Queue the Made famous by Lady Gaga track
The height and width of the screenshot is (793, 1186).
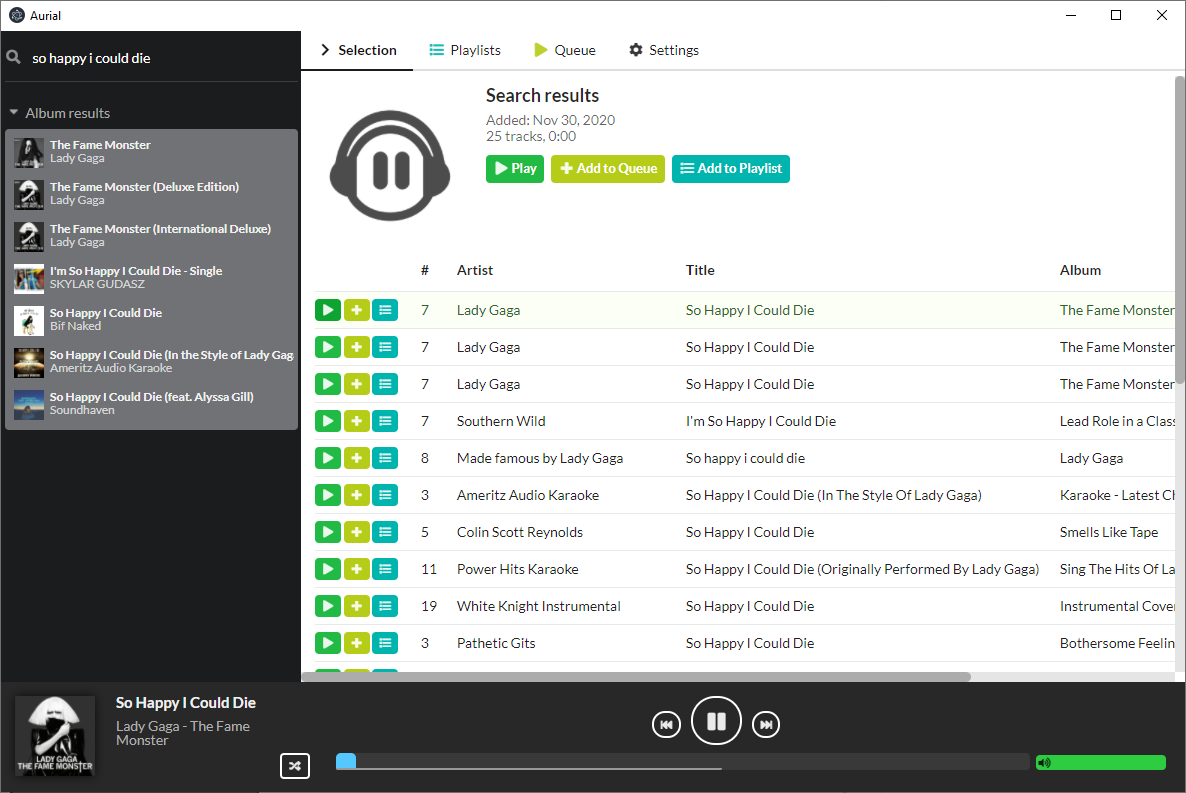[356, 459]
